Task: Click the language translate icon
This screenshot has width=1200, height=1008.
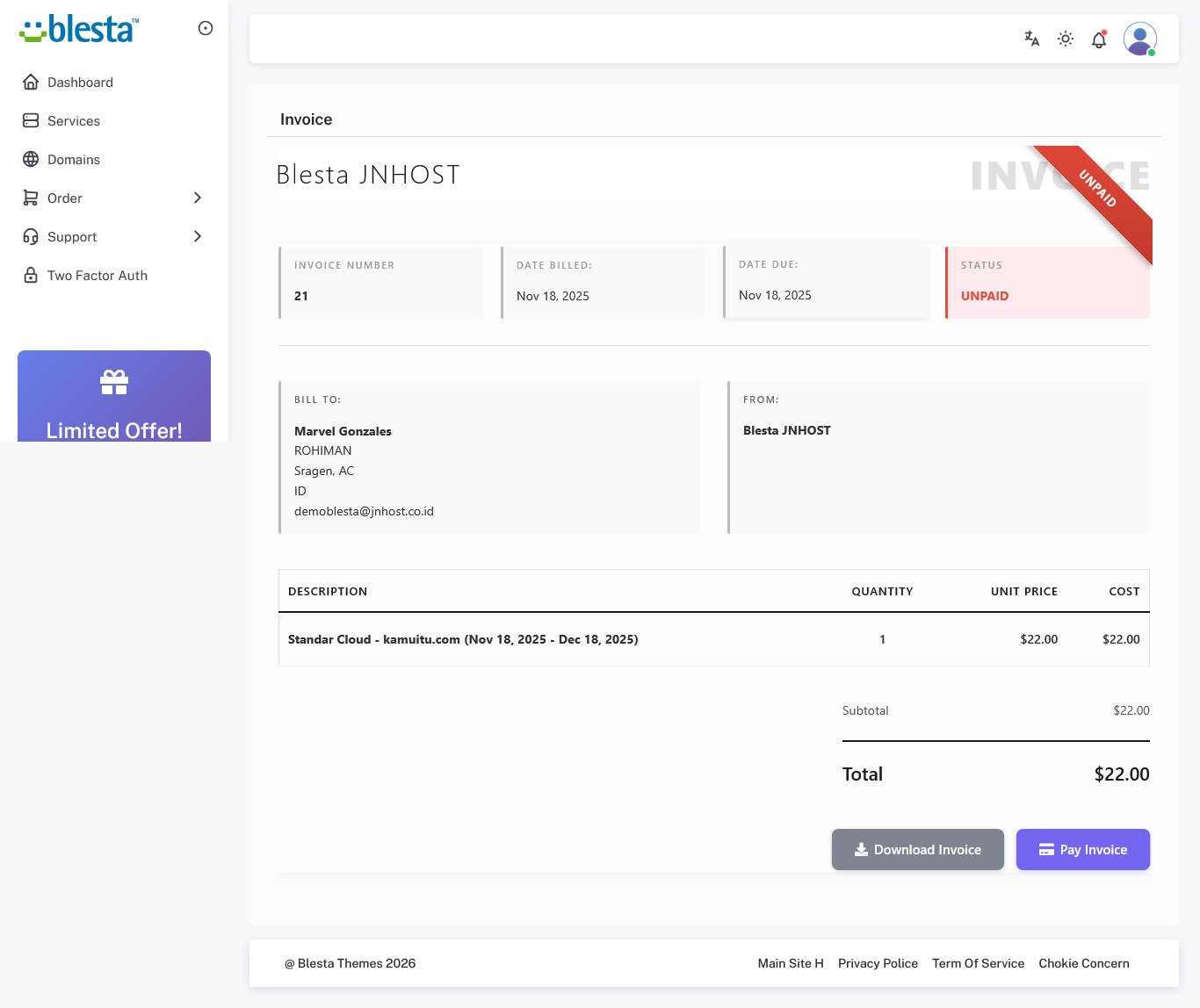Action: tap(1032, 39)
